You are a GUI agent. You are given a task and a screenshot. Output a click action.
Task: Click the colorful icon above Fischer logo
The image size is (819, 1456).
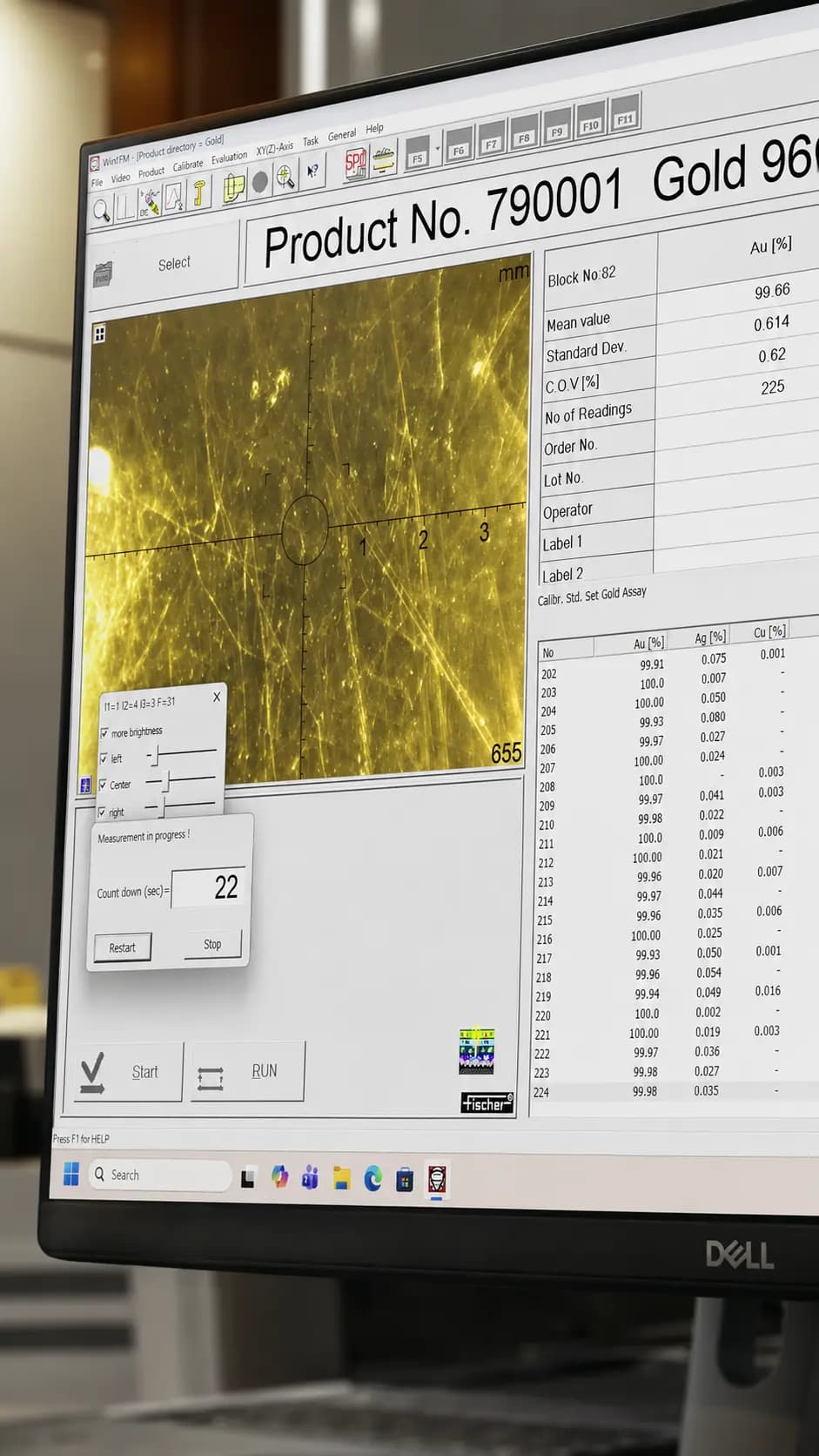(476, 1051)
